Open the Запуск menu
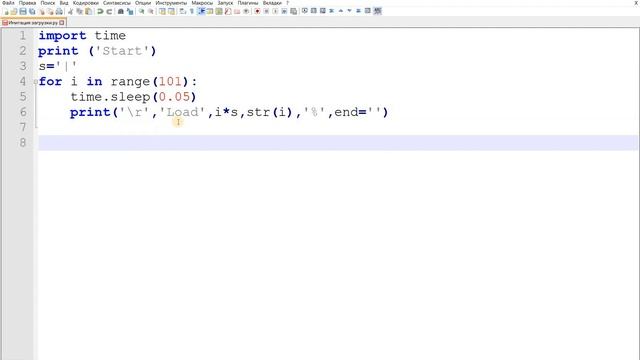Image resolution: width=640 pixels, height=360 pixels. (225, 3)
